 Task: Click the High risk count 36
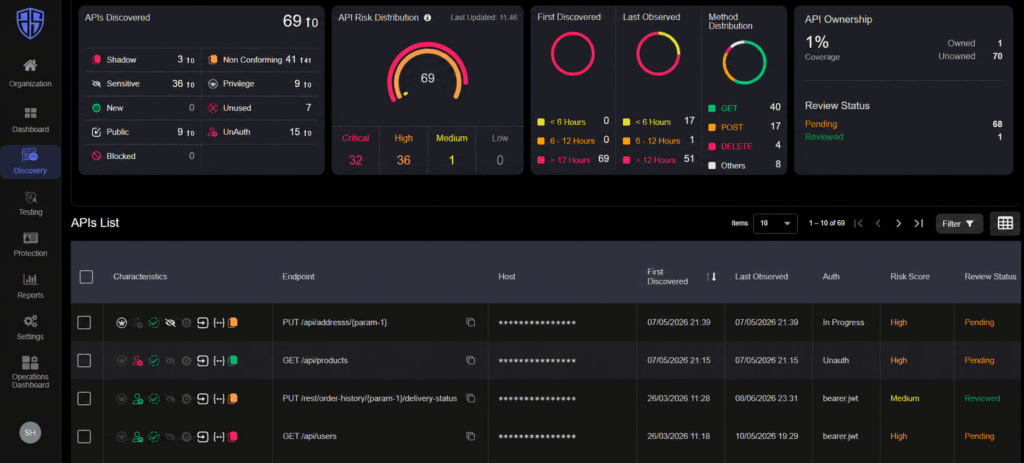404,160
